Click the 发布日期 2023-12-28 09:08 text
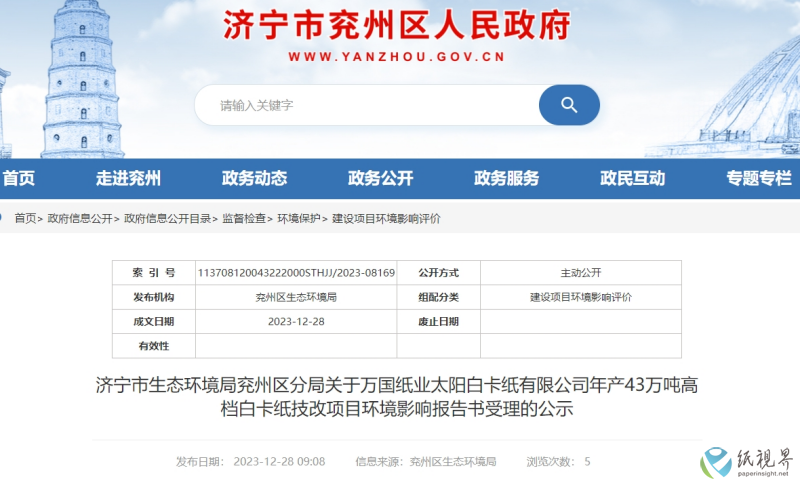 point(251,462)
